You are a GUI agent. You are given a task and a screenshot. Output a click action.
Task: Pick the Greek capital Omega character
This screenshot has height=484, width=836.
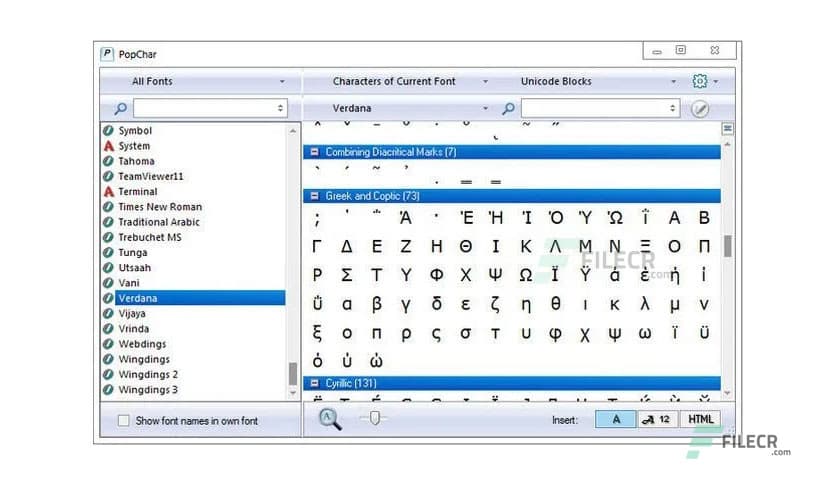click(526, 275)
